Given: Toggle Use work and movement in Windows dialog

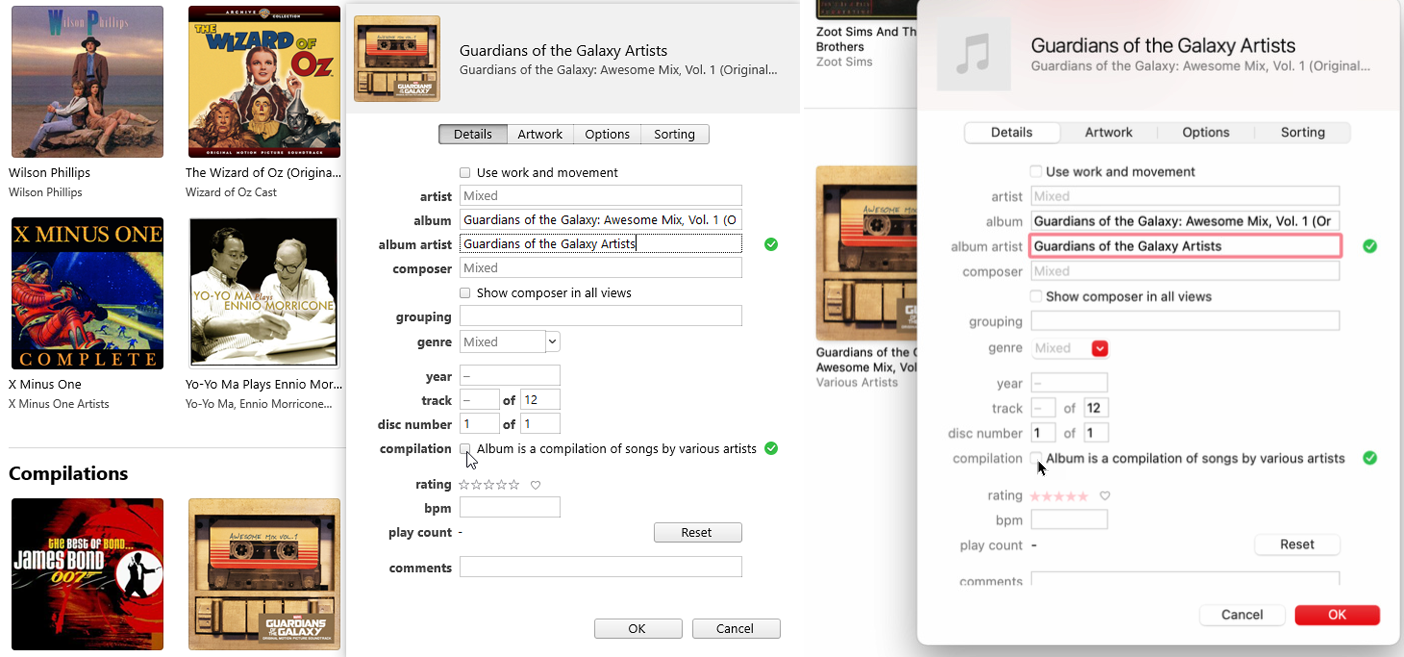Looking at the screenshot, I should click(x=465, y=173).
